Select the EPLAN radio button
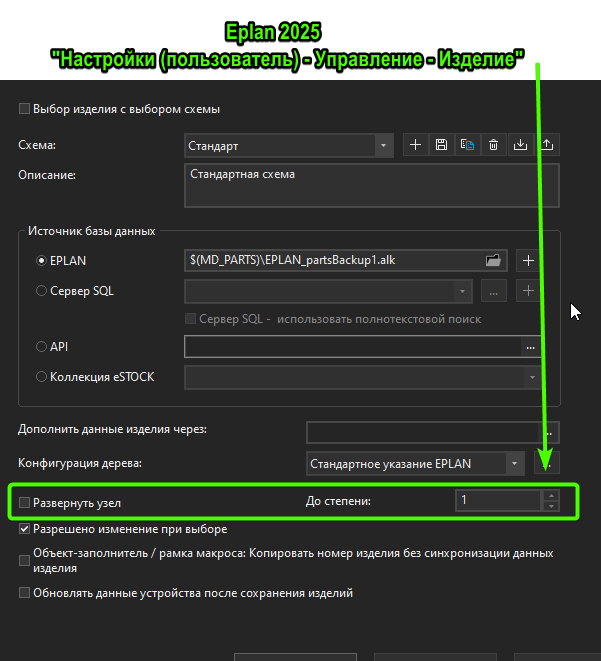The image size is (601, 661). point(41,261)
